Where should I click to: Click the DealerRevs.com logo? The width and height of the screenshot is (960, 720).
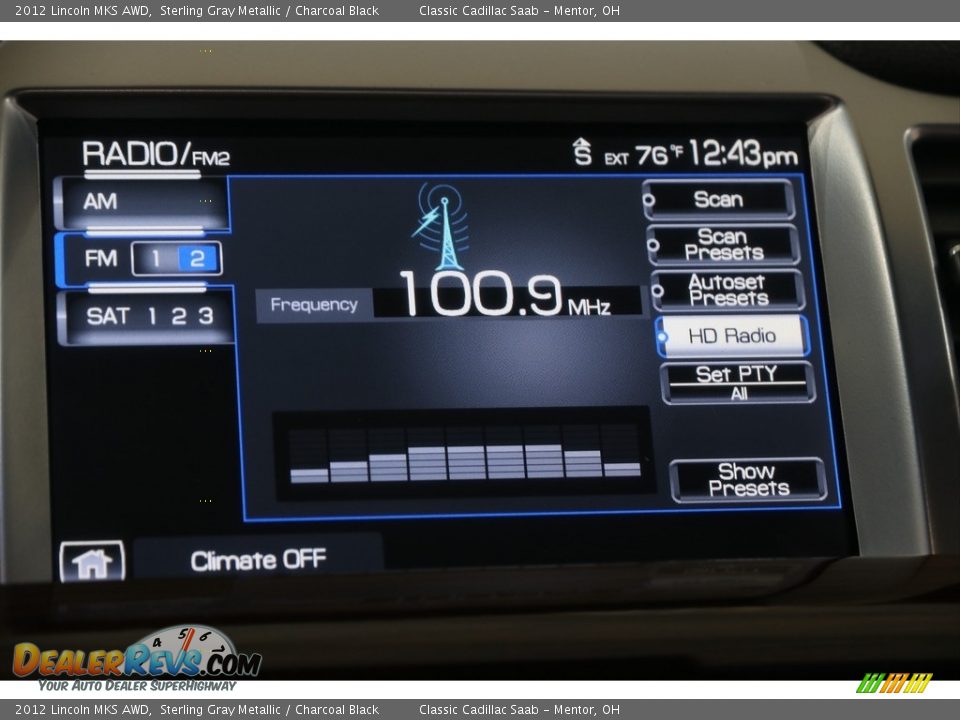137,658
